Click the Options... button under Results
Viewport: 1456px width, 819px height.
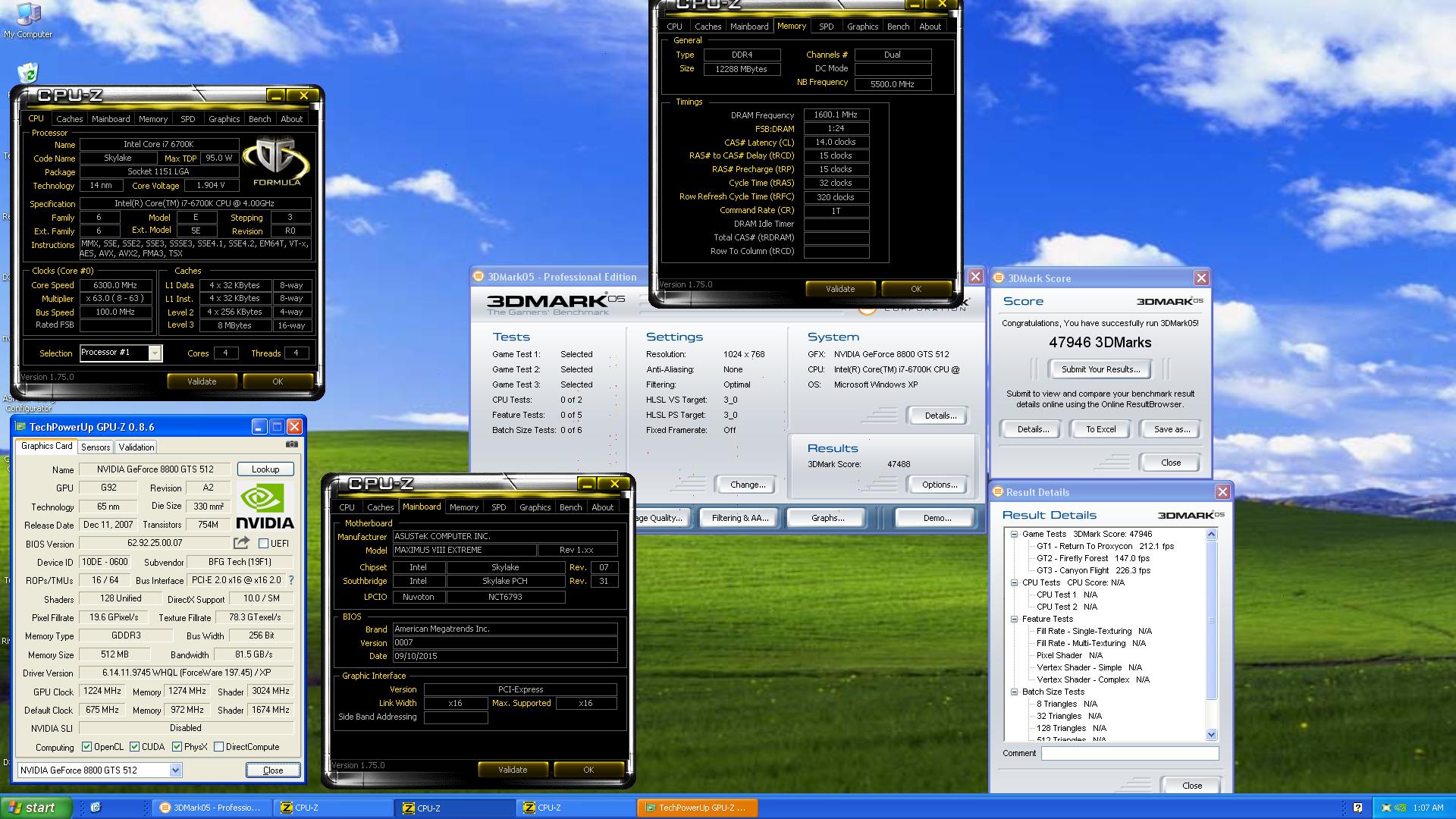[x=940, y=485]
